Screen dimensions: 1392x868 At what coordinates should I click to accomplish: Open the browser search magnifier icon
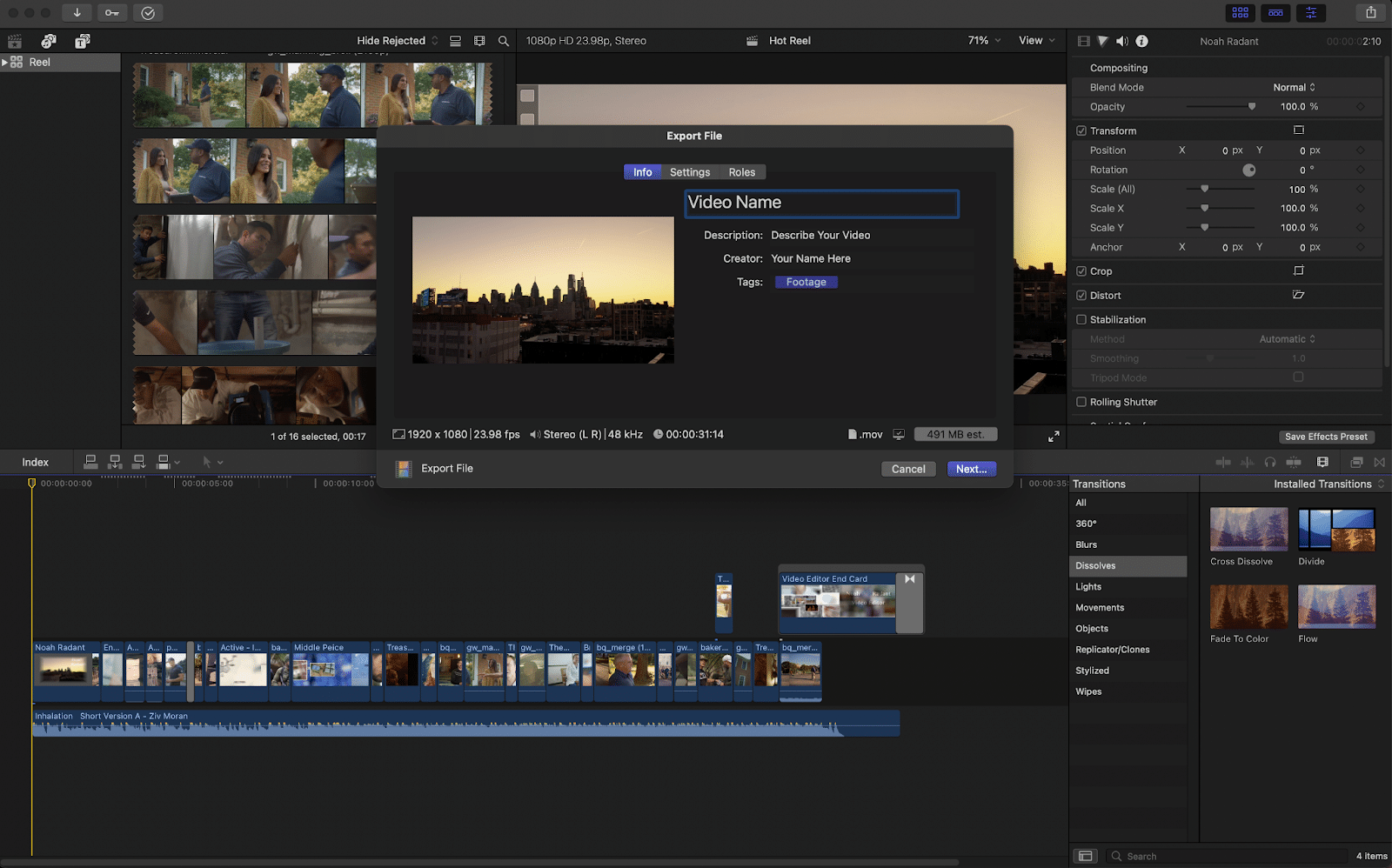[x=503, y=41]
